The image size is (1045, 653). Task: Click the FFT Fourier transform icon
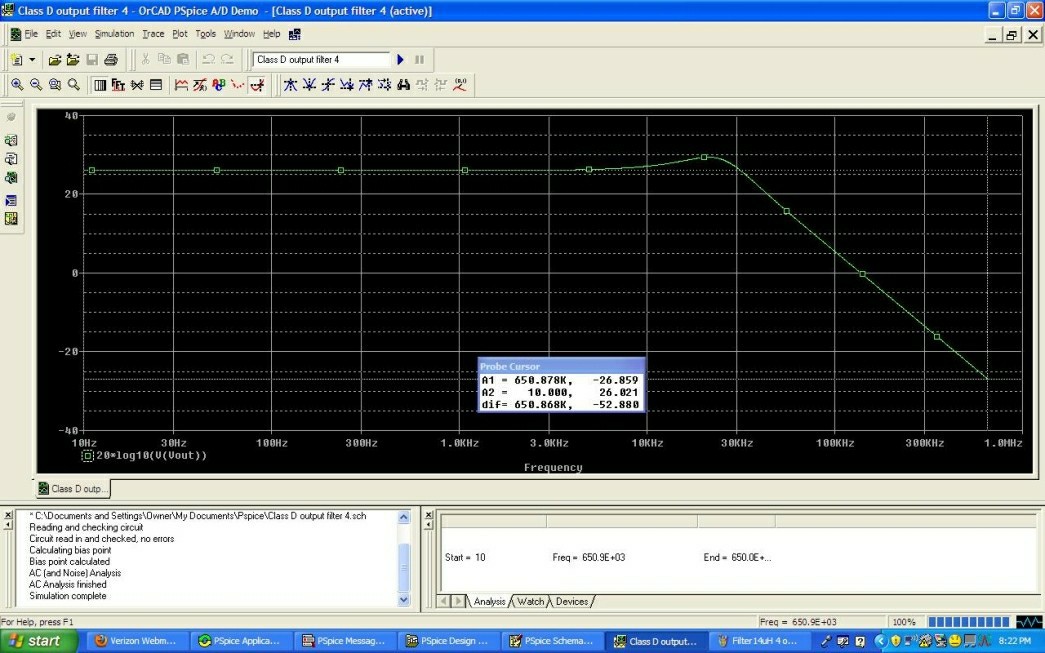click(118, 85)
